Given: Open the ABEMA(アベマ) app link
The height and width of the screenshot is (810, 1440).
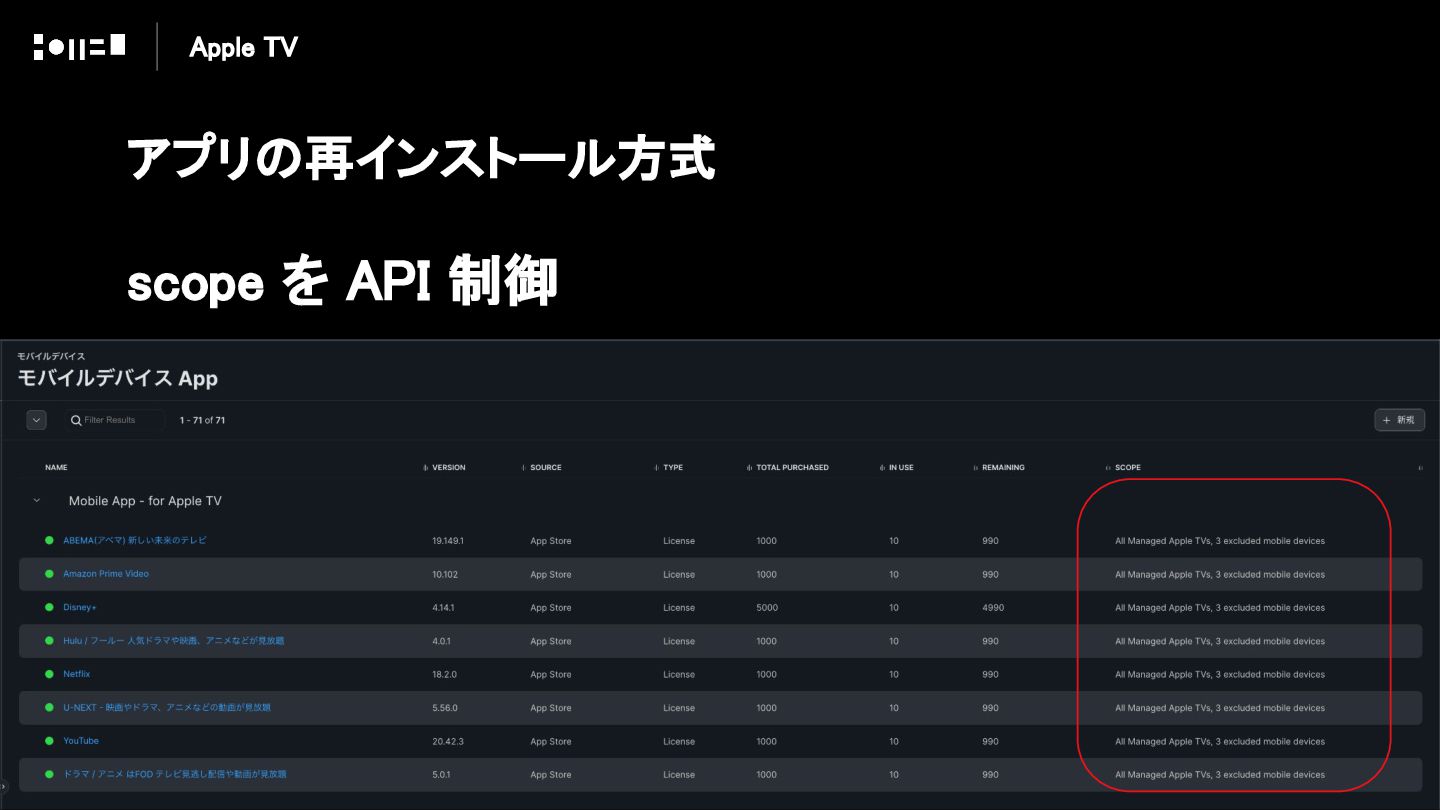Looking at the screenshot, I should tap(135, 541).
